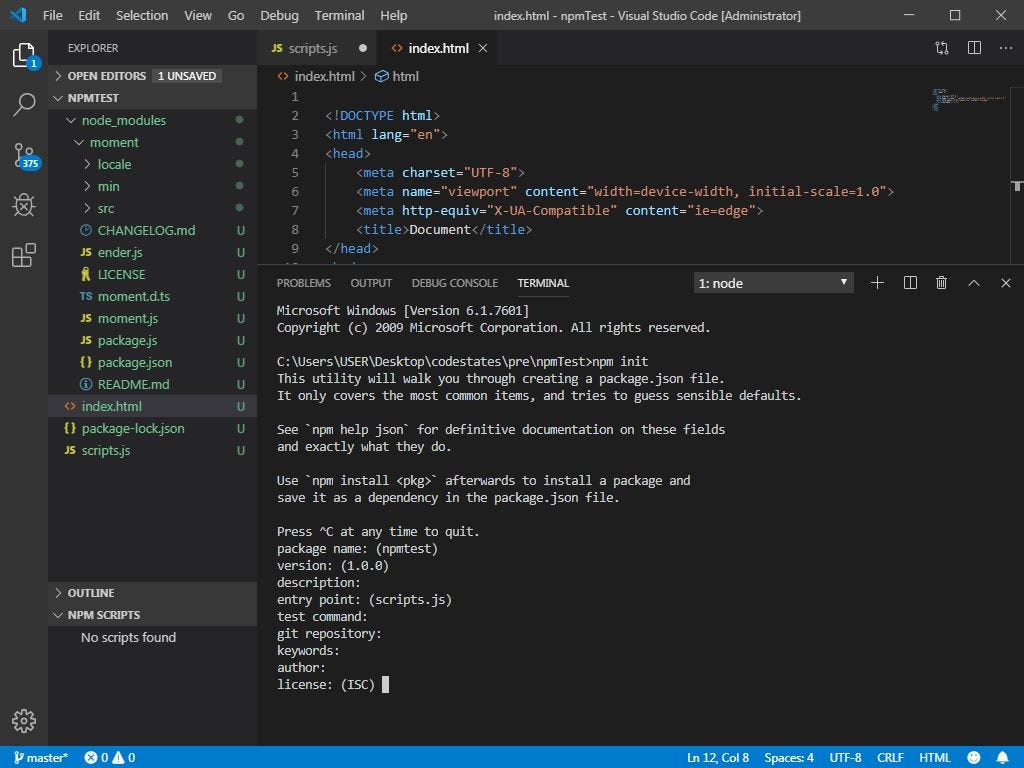The image size is (1024, 768).
Task: Open the Debug menu
Action: (279, 15)
